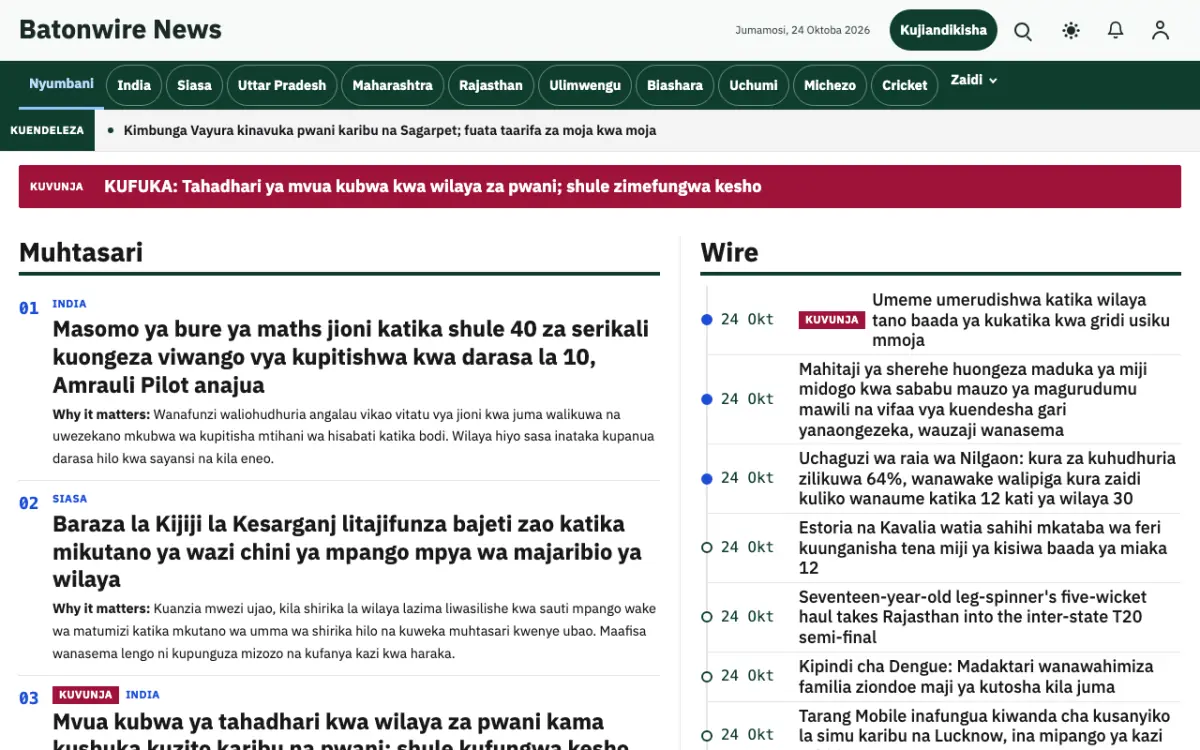1200x750 pixels.
Task: Open the Cricket section tab
Action: click(905, 85)
